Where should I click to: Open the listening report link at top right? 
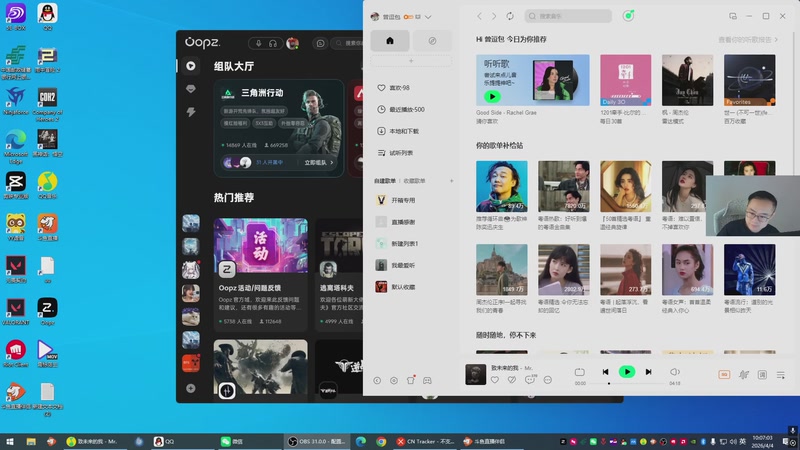click(748, 39)
